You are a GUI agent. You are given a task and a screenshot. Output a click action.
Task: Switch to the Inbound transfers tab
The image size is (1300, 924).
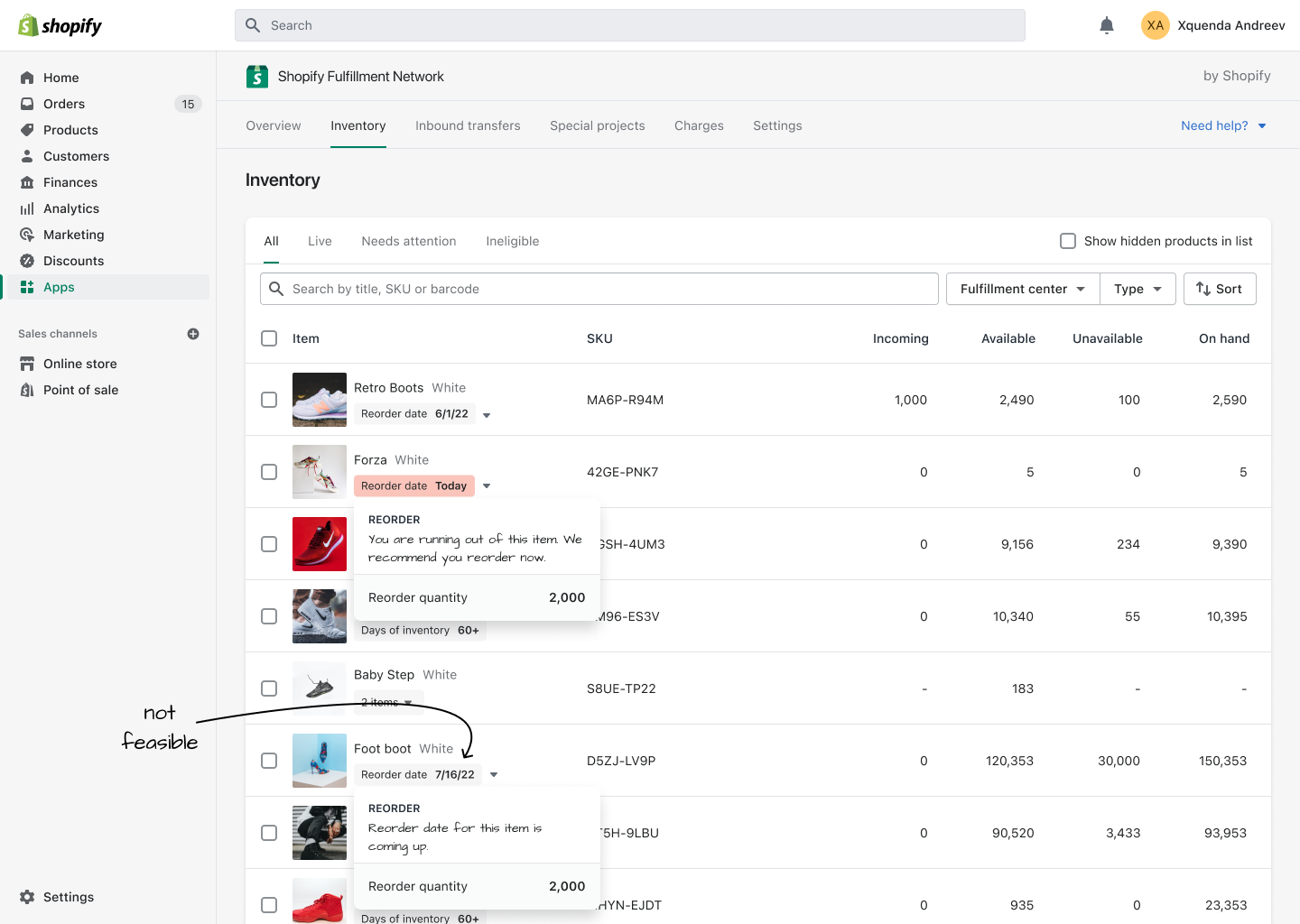click(468, 125)
